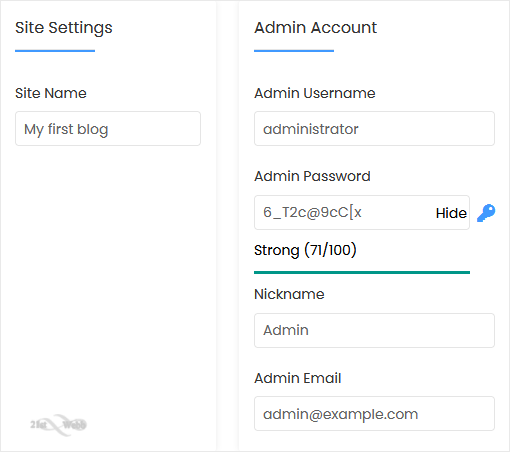Focus the Site Name input field
Viewport: 510px width, 452px height.
coord(108,129)
